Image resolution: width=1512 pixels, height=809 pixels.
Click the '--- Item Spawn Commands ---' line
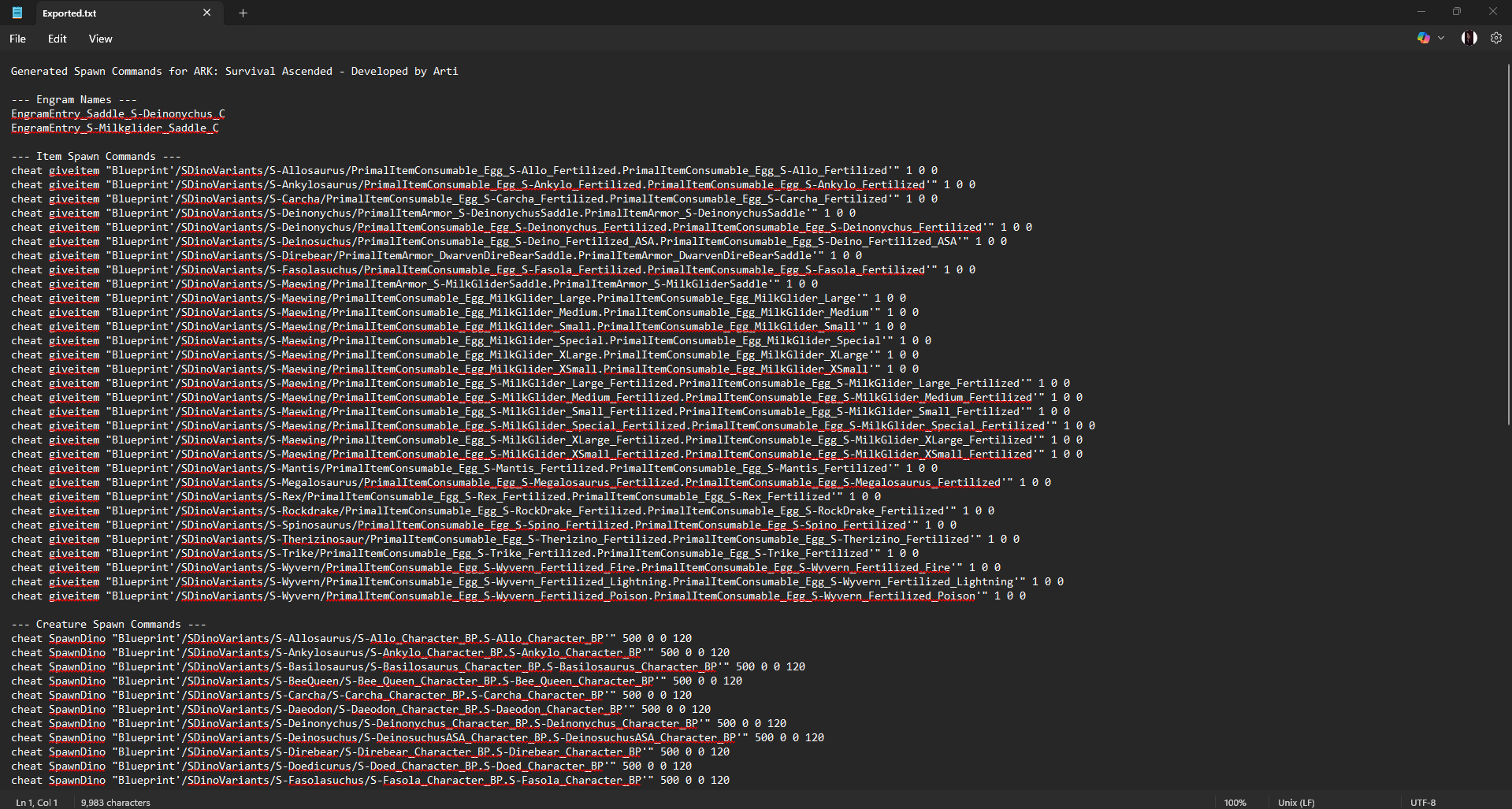pyautogui.click(x=96, y=156)
